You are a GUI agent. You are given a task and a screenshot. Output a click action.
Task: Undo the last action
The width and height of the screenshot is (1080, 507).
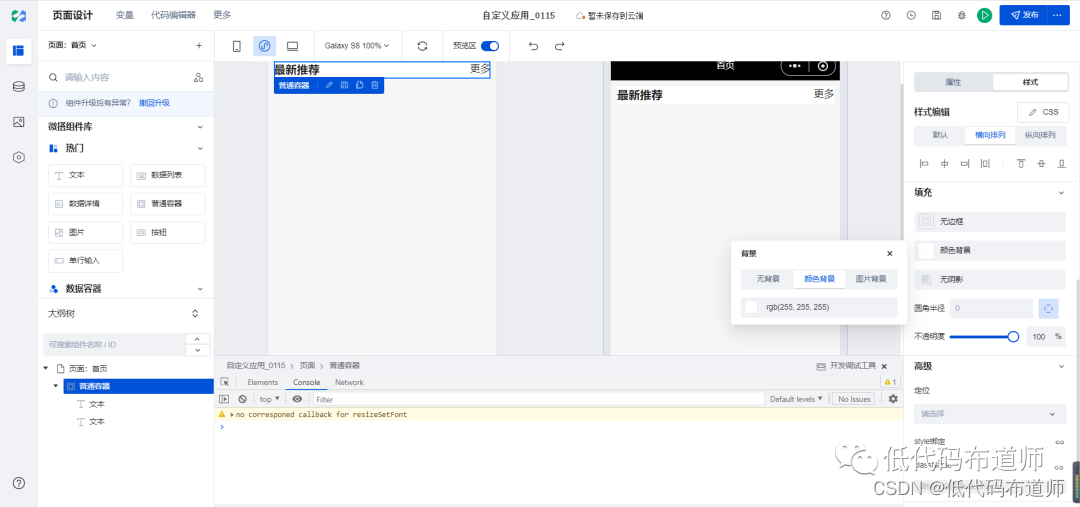(x=533, y=46)
